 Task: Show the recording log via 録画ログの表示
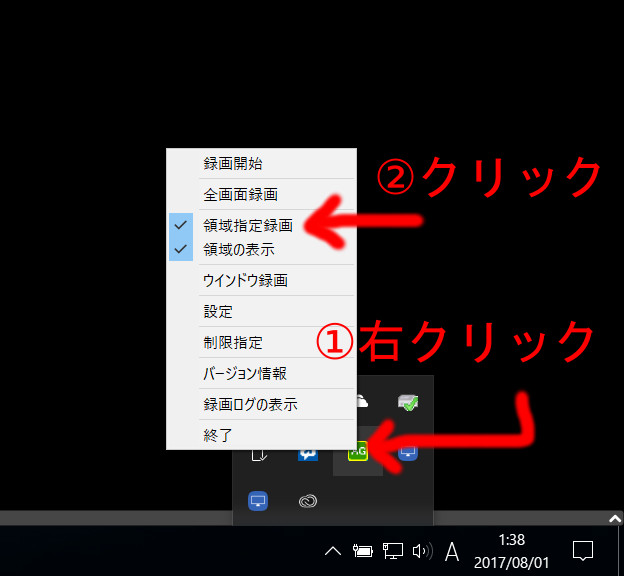click(x=261, y=404)
